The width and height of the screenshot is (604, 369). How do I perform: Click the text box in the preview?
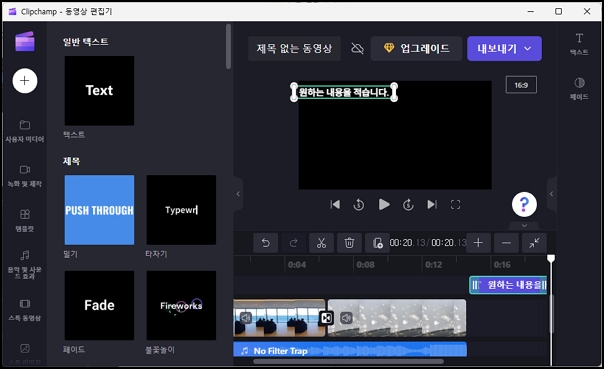(x=344, y=92)
